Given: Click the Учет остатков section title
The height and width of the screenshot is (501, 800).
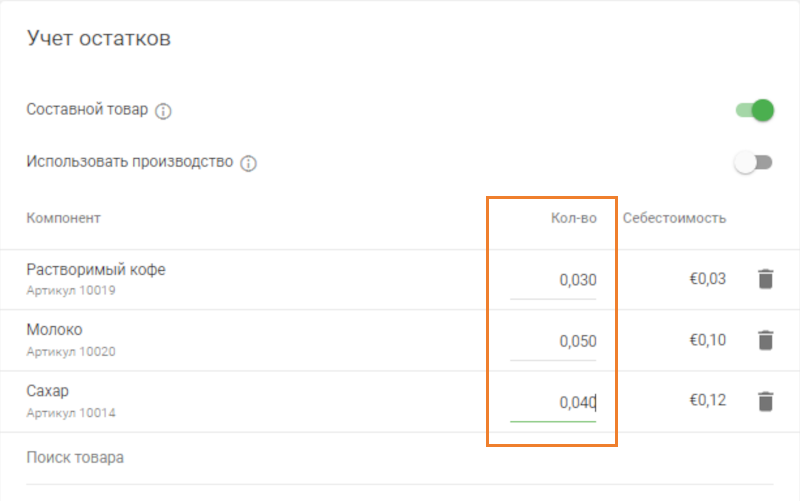Looking at the screenshot, I should (98, 39).
